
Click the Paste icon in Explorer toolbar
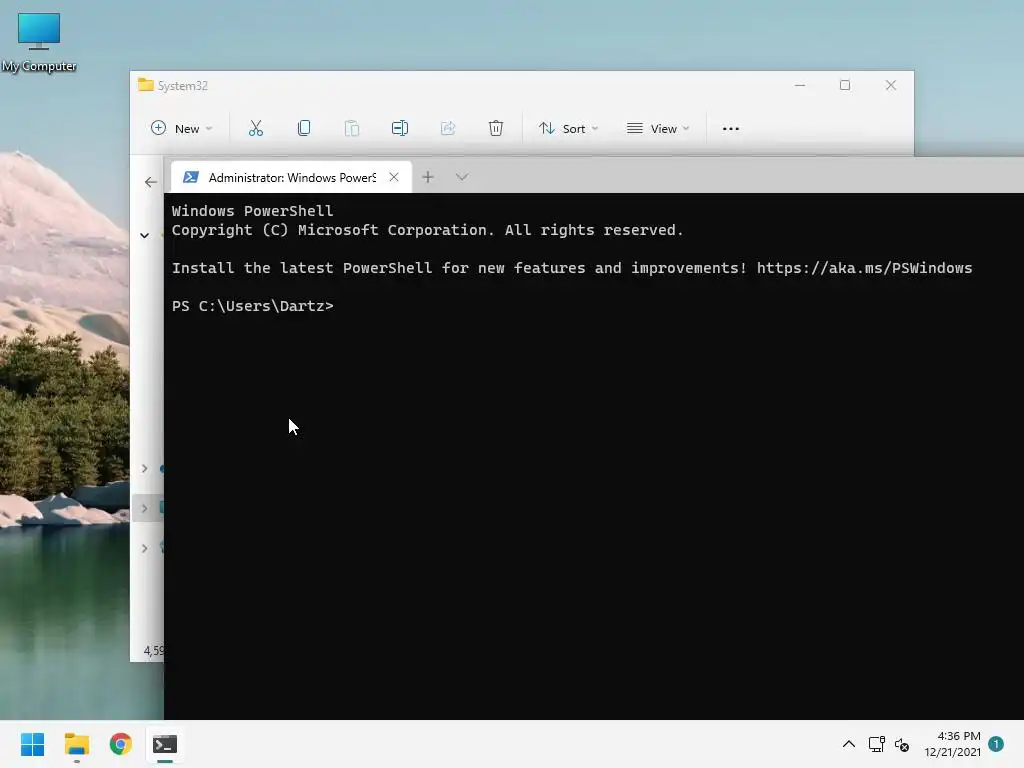pos(352,129)
